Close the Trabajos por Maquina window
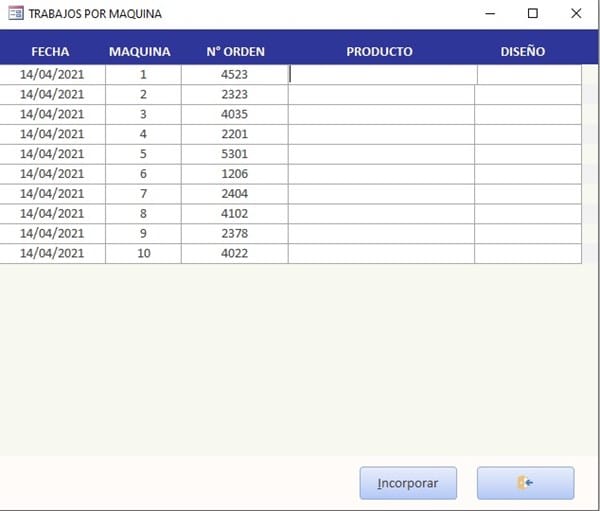 click(x=576, y=14)
